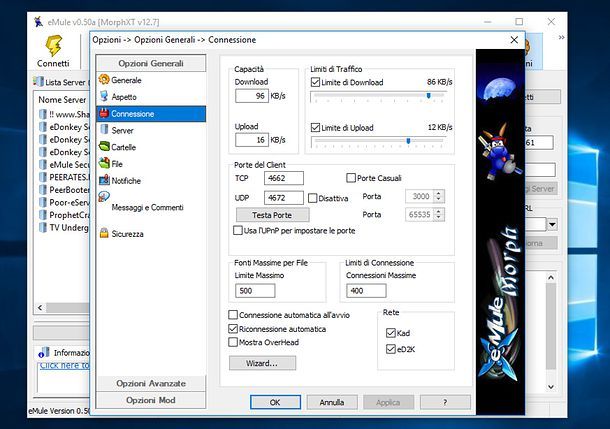Click the Connessioni Massime field showing 400

[366, 291]
